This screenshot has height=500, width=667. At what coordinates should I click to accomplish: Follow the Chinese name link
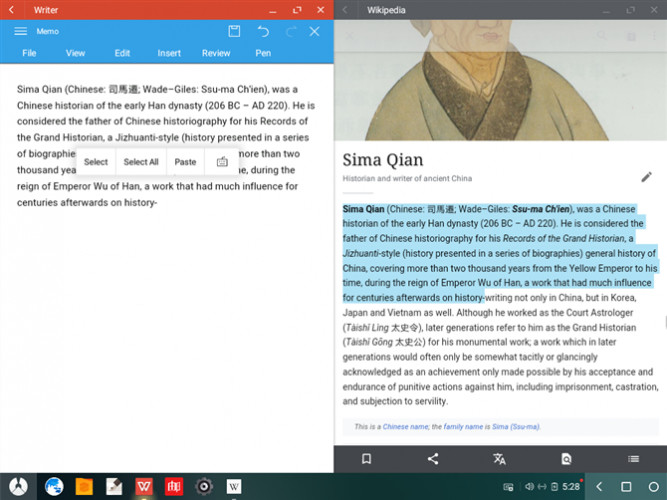[405, 426]
